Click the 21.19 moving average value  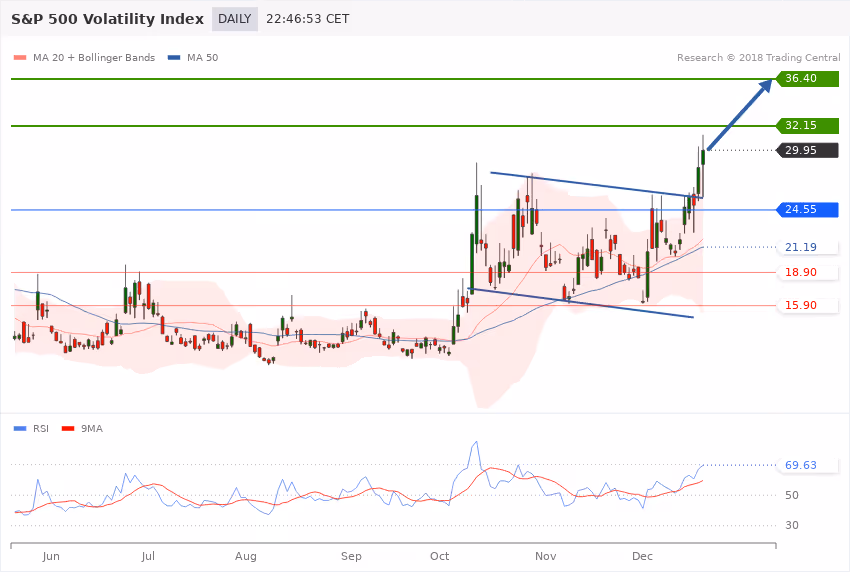click(x=801, y=248)
